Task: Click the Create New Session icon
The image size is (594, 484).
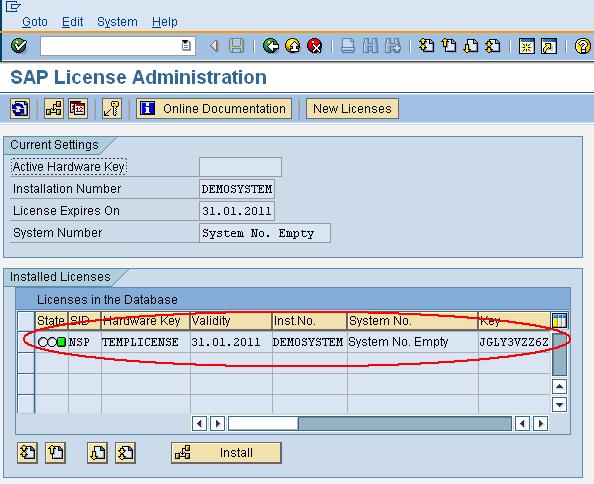Action: (527, 46)
